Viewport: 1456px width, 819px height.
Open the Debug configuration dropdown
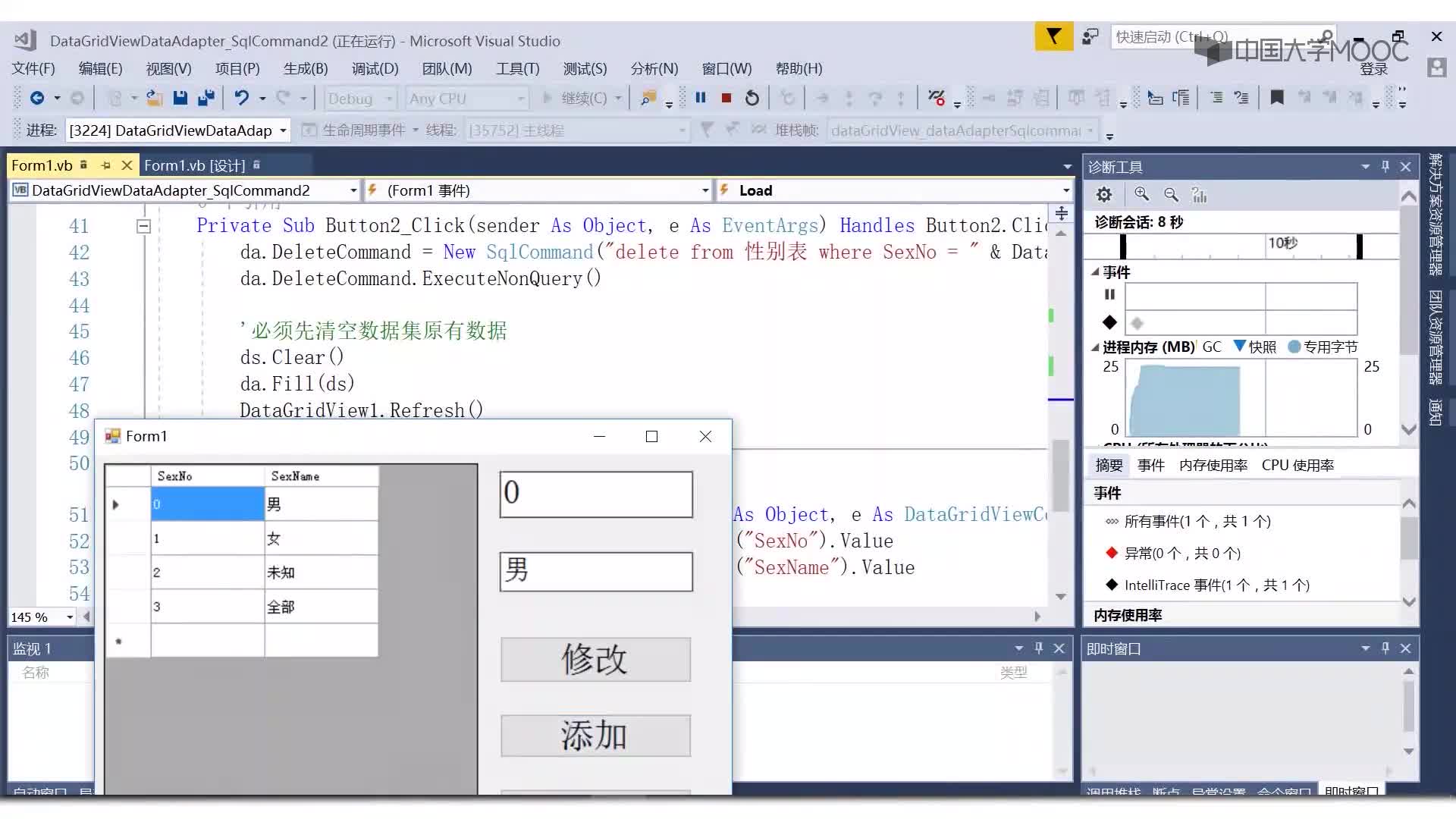[360, 99]
